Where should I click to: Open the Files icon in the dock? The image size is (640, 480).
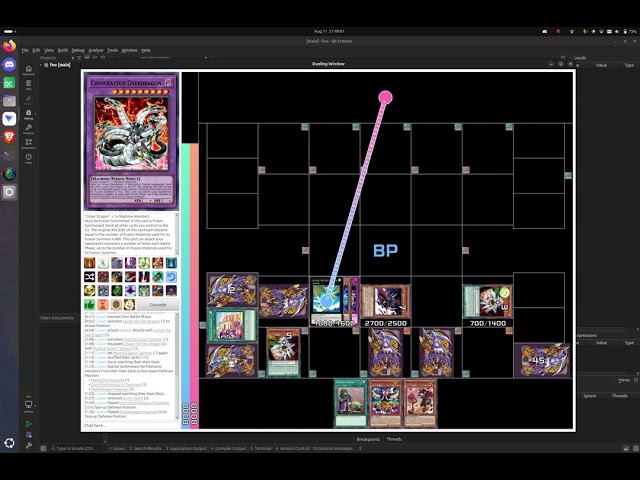(9, 101)
